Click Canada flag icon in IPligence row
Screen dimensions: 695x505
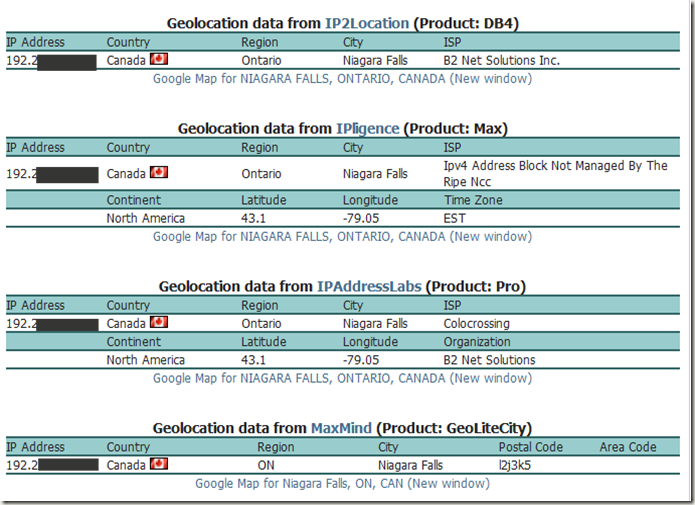pos(159,172)
